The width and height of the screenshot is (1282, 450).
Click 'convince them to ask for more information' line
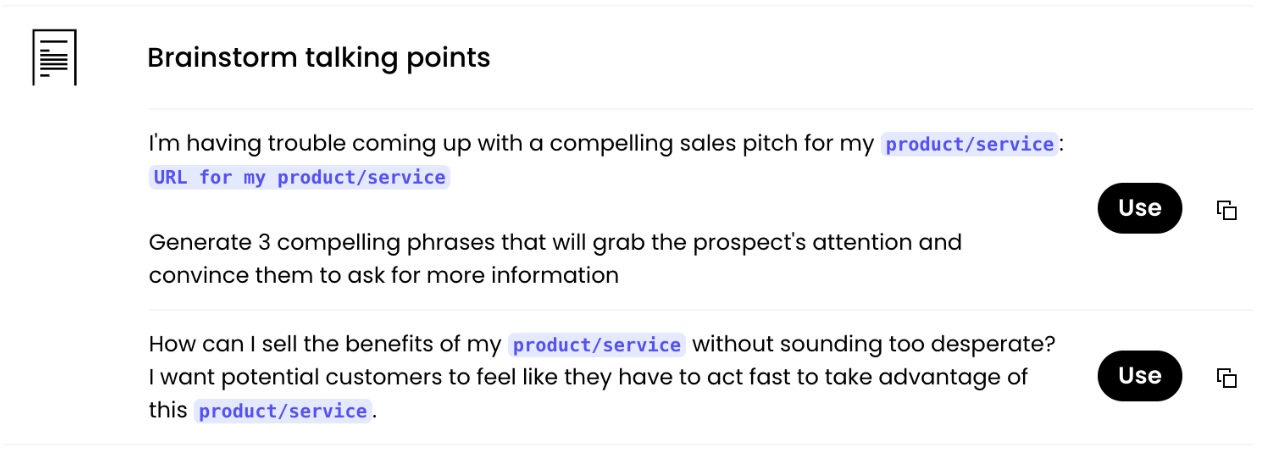coord(383,275)
